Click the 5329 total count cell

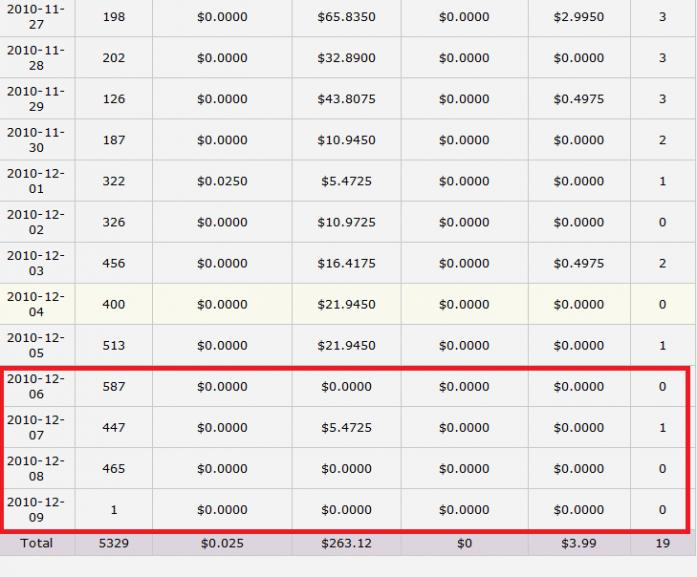pyautogui.click(x=114, y=543)
